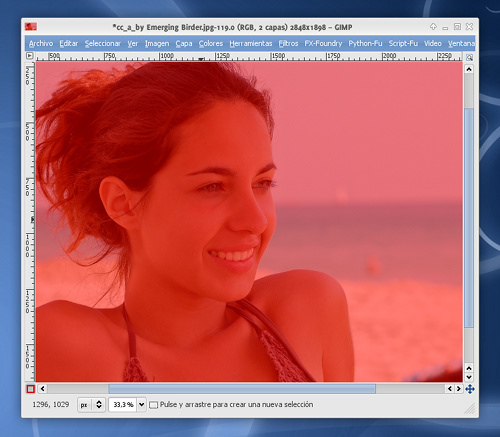Screen dimensions: 500x437
Task: Open the Herramientas menu
Action: click(x=251, y=44)
